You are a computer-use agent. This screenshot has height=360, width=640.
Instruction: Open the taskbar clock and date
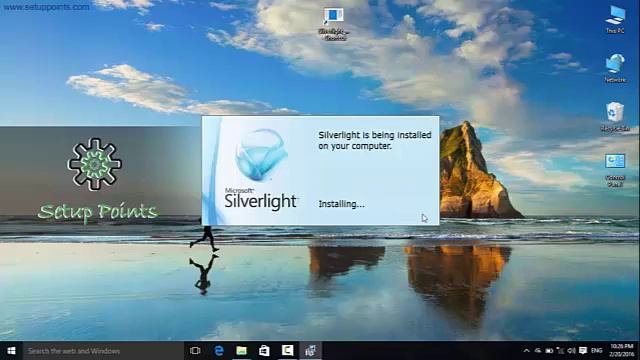[621, 351]
